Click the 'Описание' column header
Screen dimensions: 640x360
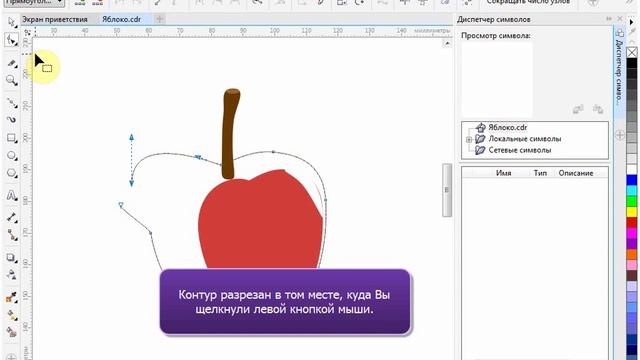pos(576,173)
